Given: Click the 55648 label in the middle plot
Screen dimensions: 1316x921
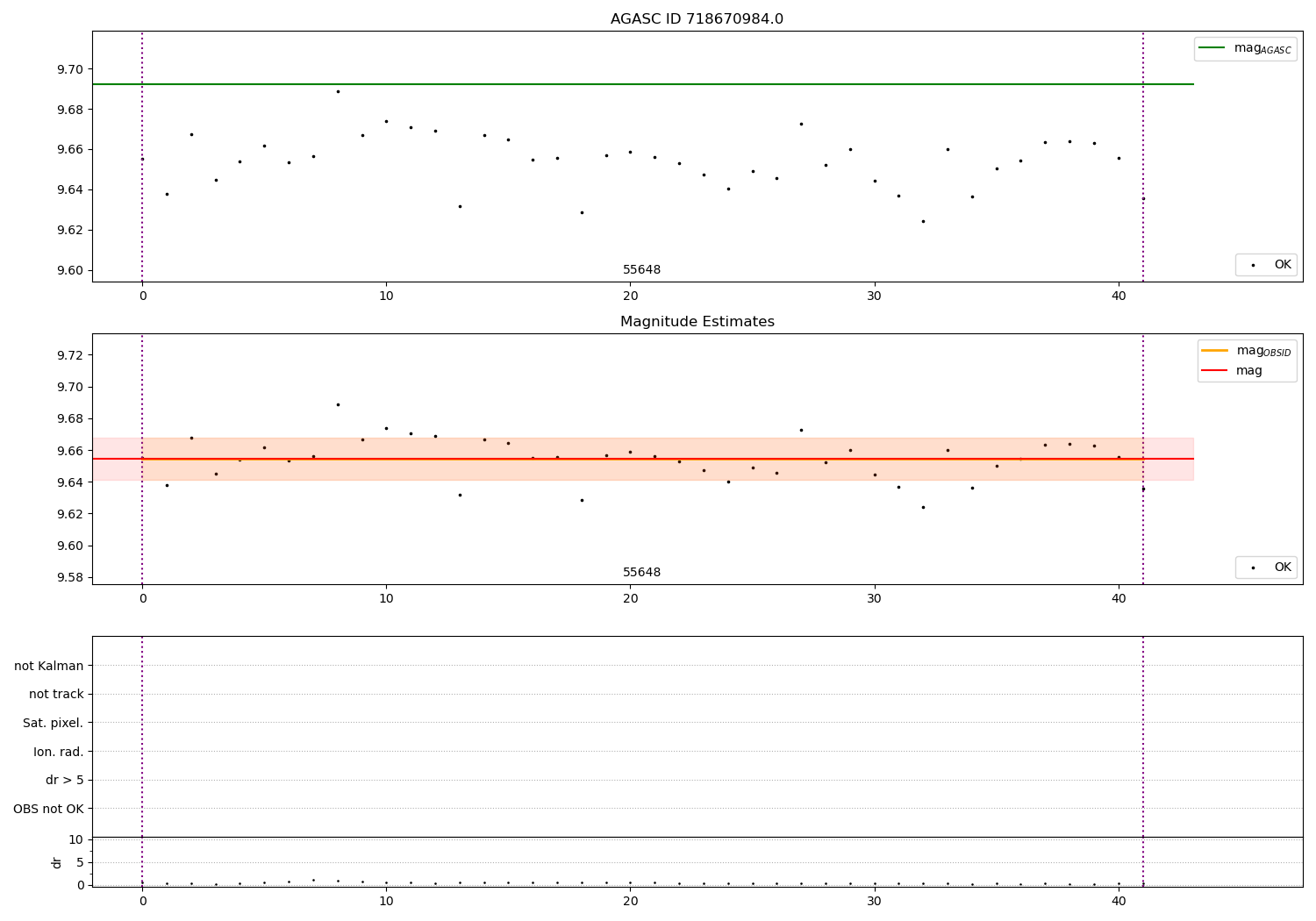Looking at the screenshot, I should point(641,573).
